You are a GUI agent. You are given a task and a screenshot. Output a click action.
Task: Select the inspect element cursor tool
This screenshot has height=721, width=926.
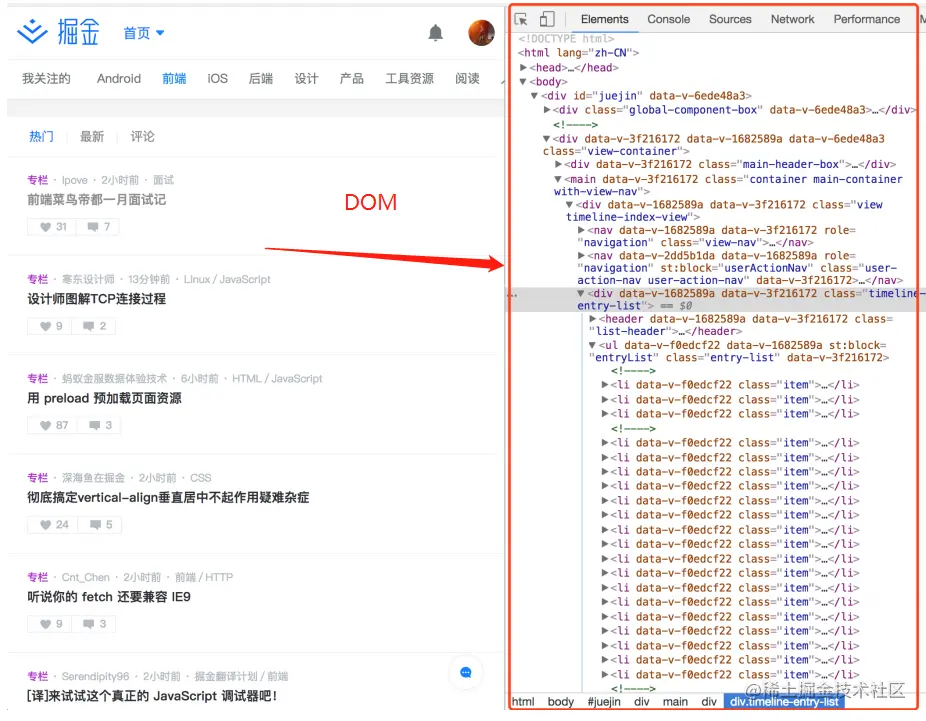pyautogui.click(x=521, y=19)
